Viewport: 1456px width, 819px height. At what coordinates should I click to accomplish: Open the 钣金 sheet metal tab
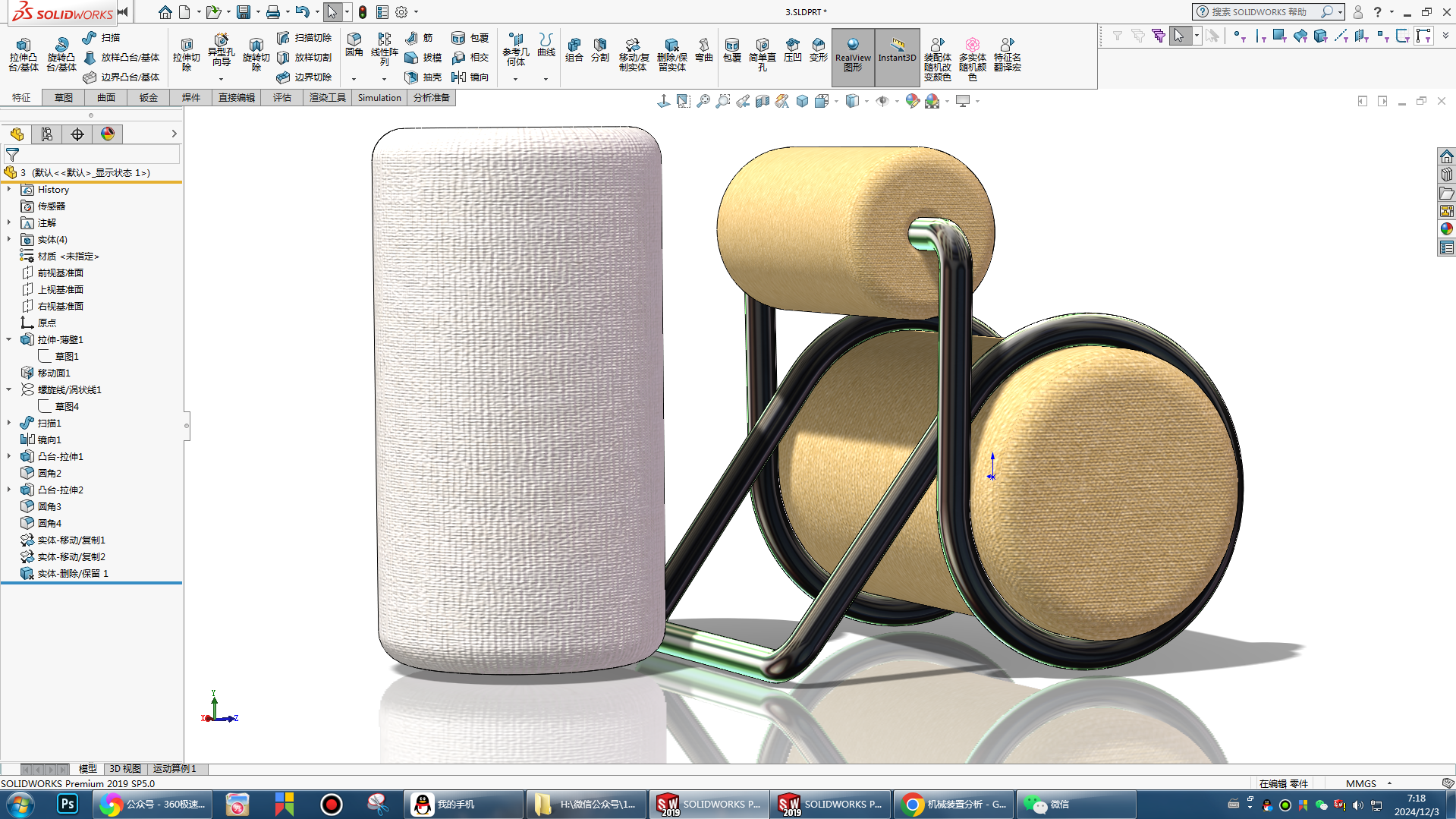pyautogui.click(x=149, y=98)
